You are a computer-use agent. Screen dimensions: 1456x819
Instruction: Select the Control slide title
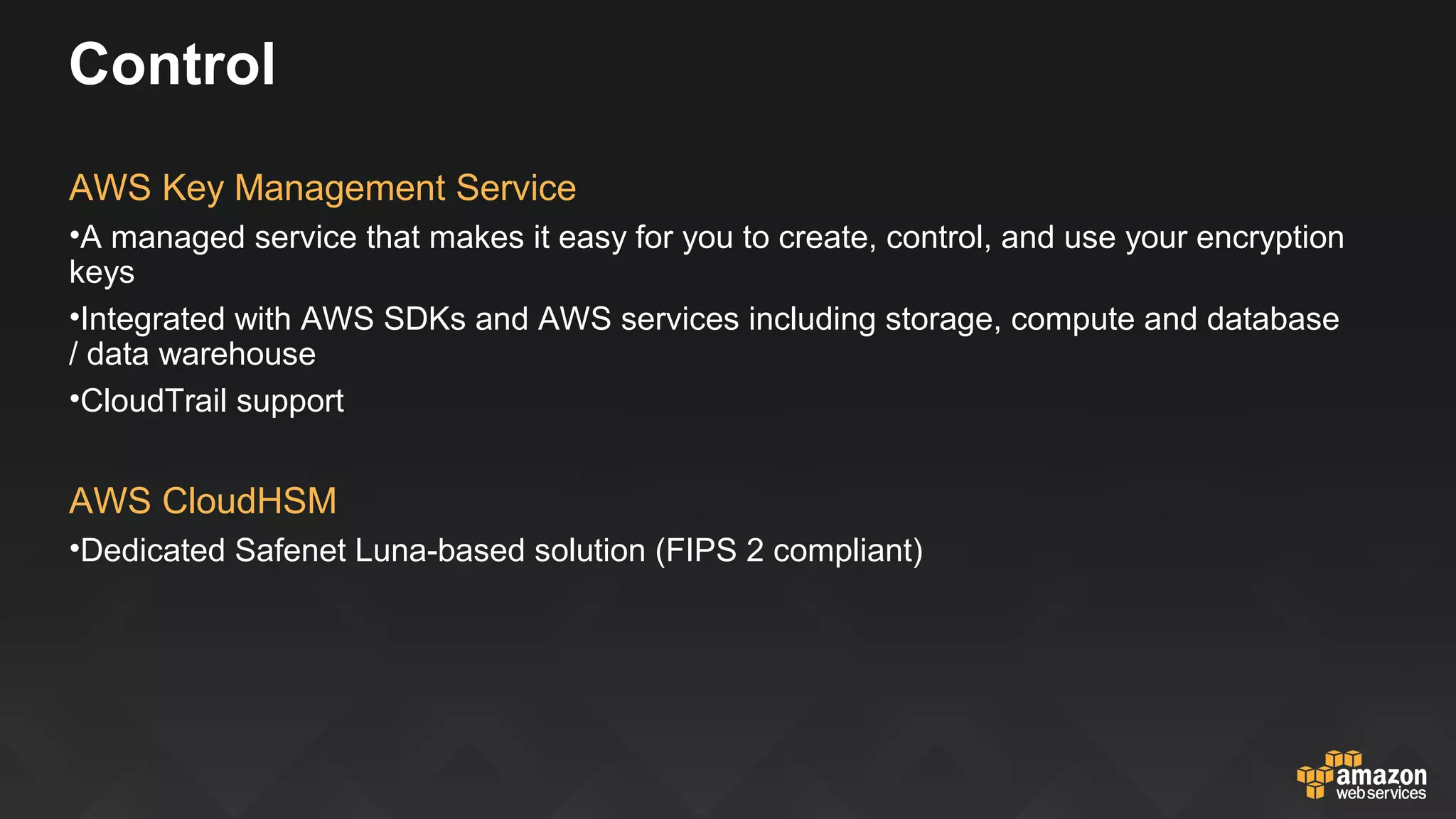pos(172,65)
